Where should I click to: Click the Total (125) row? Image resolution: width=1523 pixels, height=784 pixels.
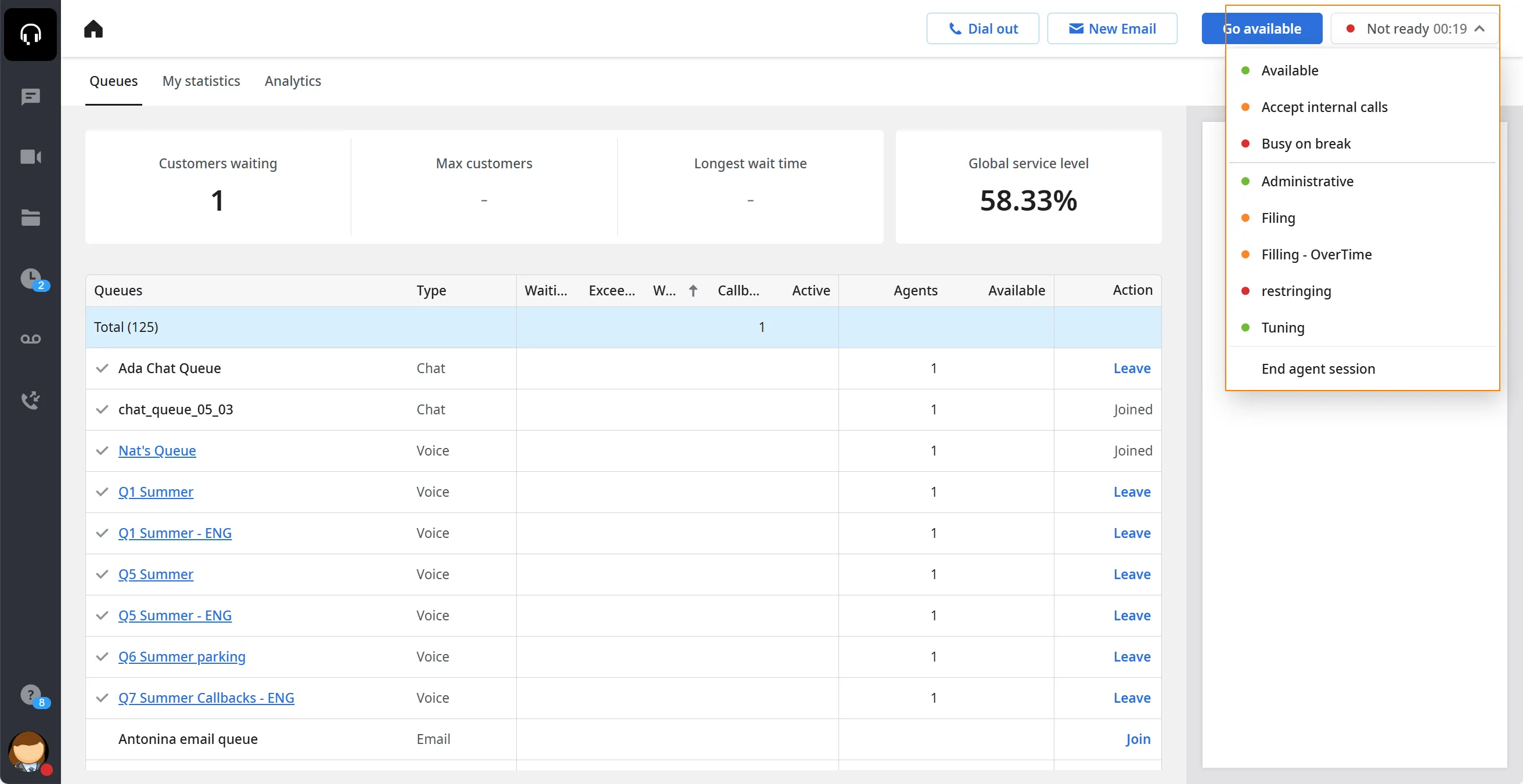coord(623,327)
